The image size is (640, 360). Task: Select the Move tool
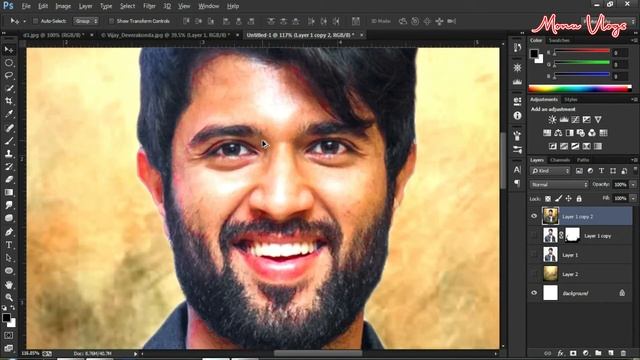pyautogui.click(x=9, y=50)
